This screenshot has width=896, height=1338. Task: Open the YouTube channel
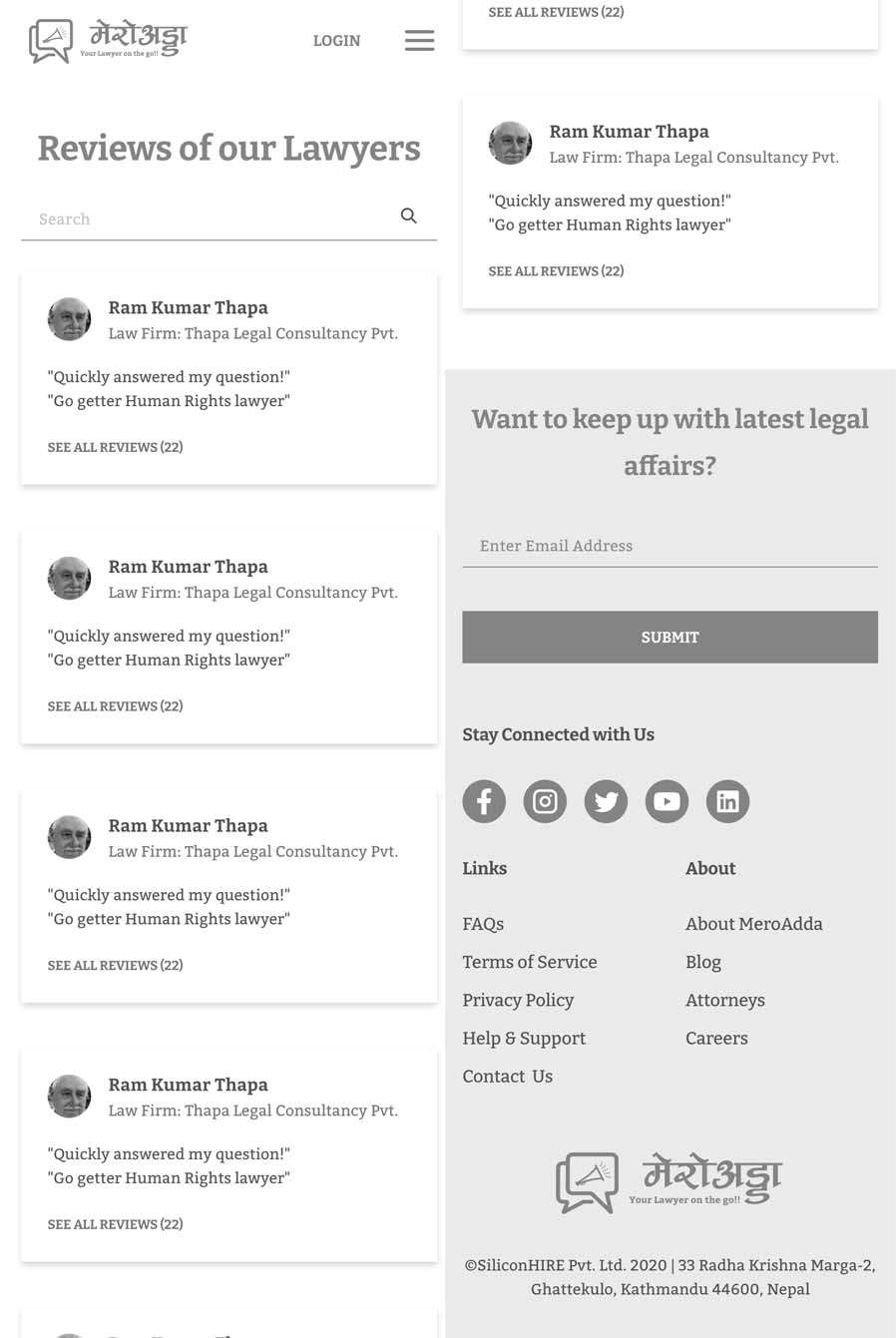666,800
